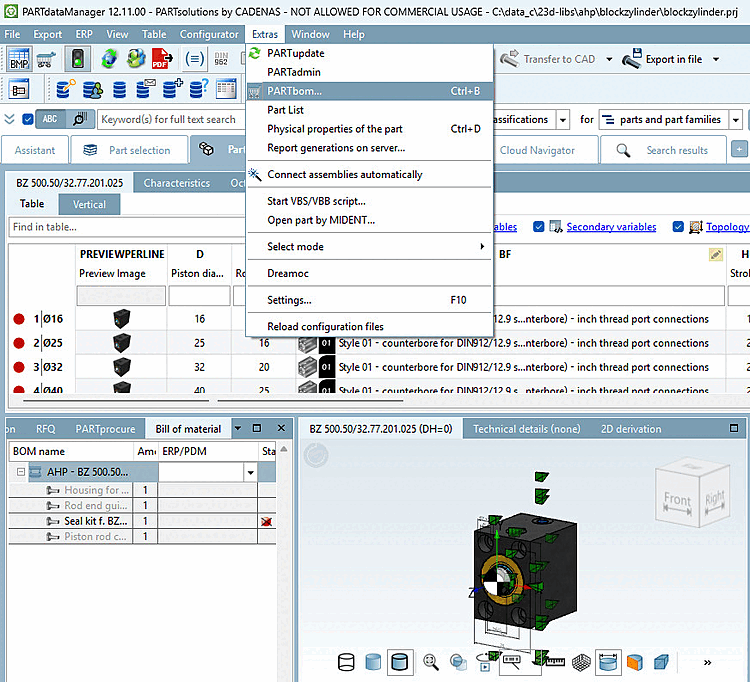Screen dimensions: 750x682
Task: Open the Transfer to CAD dropdown arrow
Action: coord(609,59)
